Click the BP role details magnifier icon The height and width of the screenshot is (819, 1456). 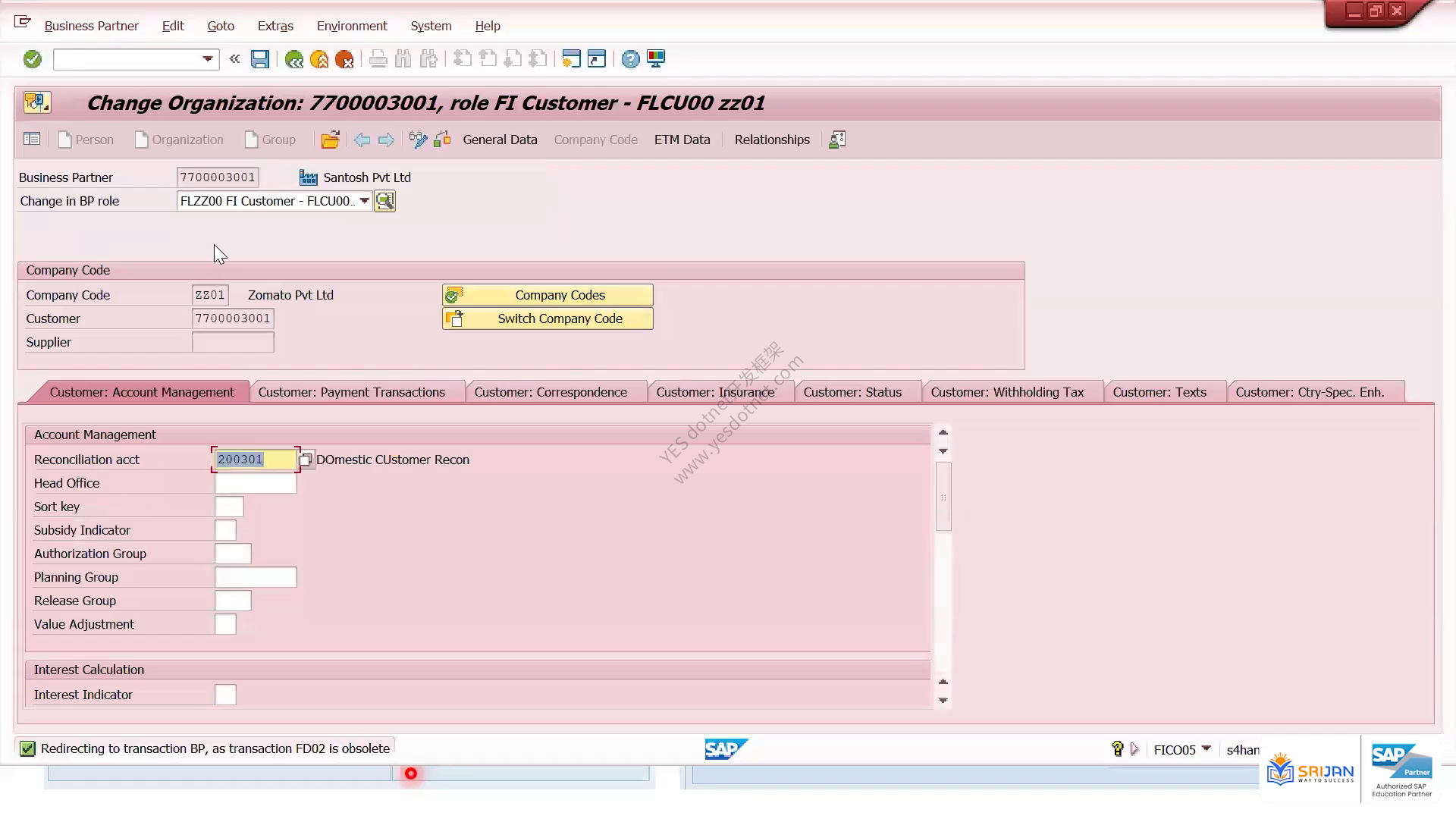click(384, 201)
